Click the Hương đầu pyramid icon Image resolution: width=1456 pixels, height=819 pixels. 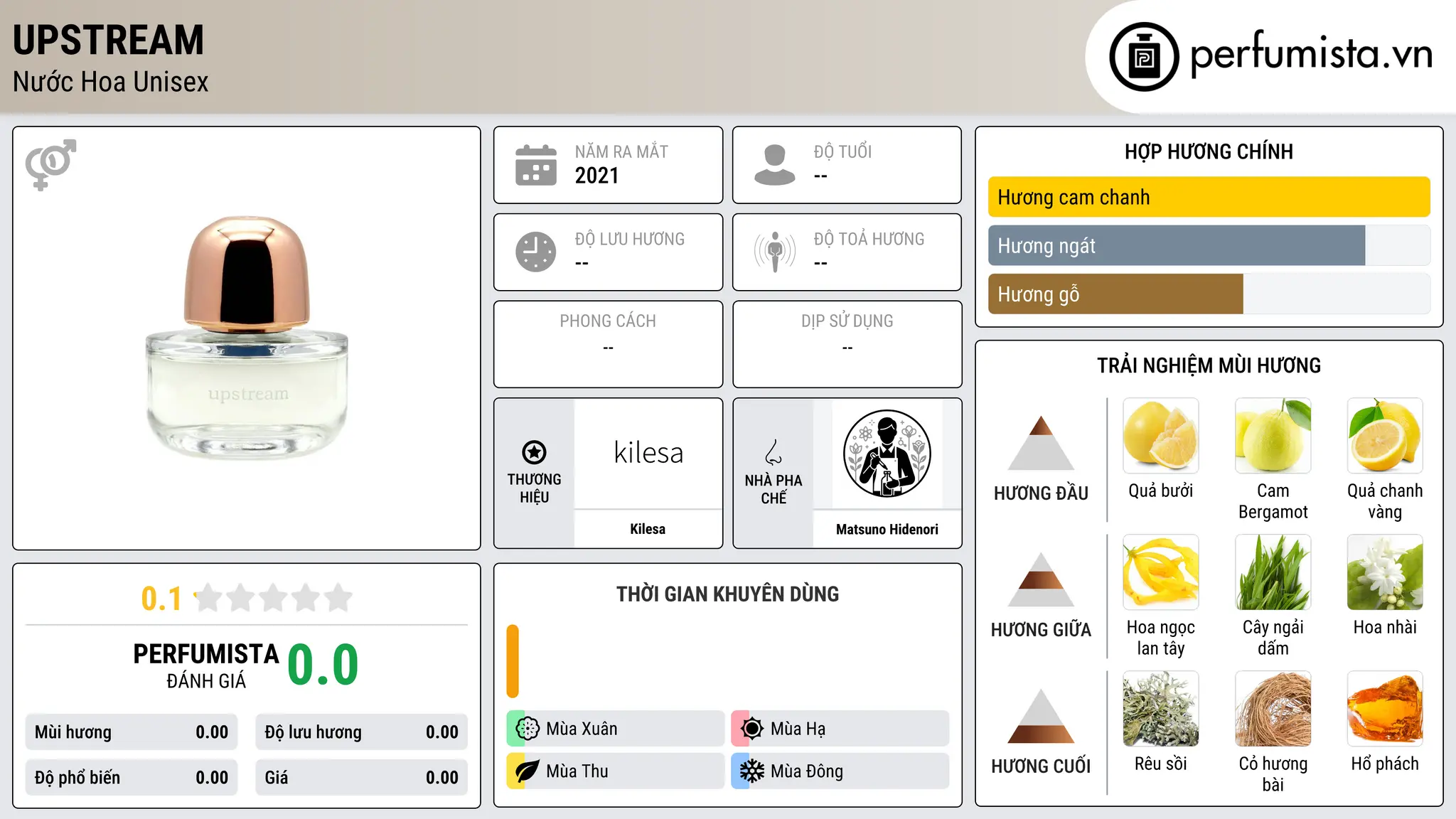pos(1041,443)
